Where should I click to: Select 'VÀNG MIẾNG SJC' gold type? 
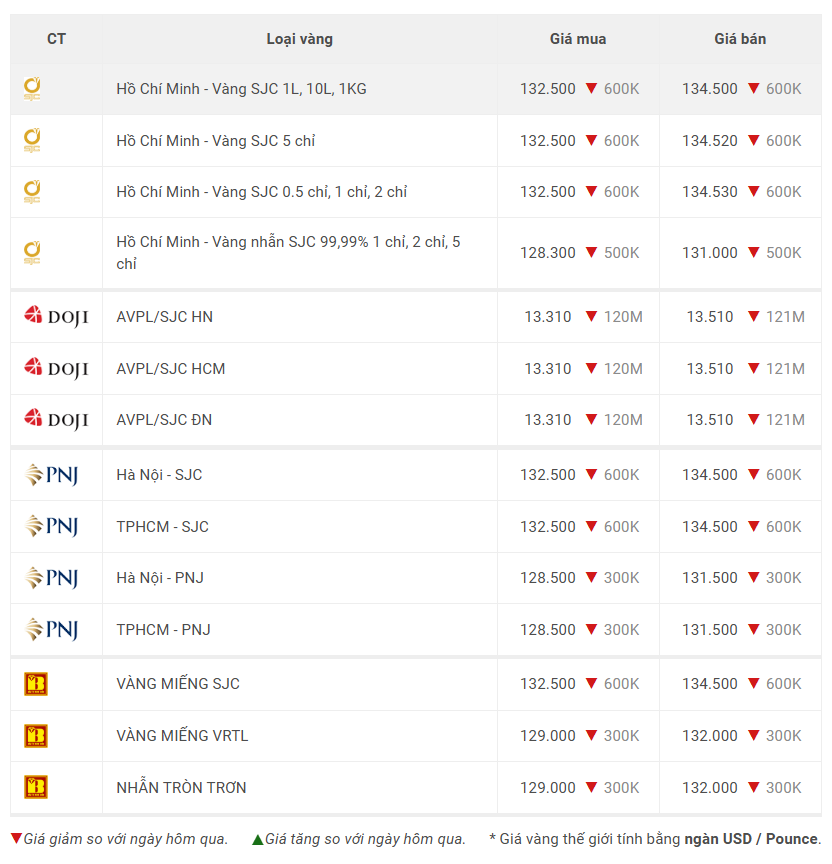pos(178,684)
